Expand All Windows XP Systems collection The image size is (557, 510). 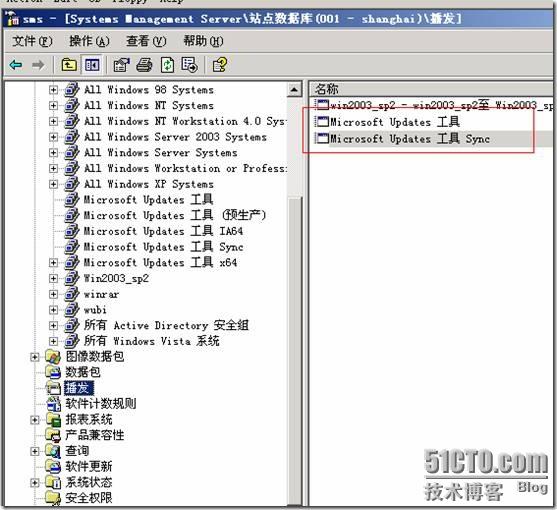tap(53, 184)
